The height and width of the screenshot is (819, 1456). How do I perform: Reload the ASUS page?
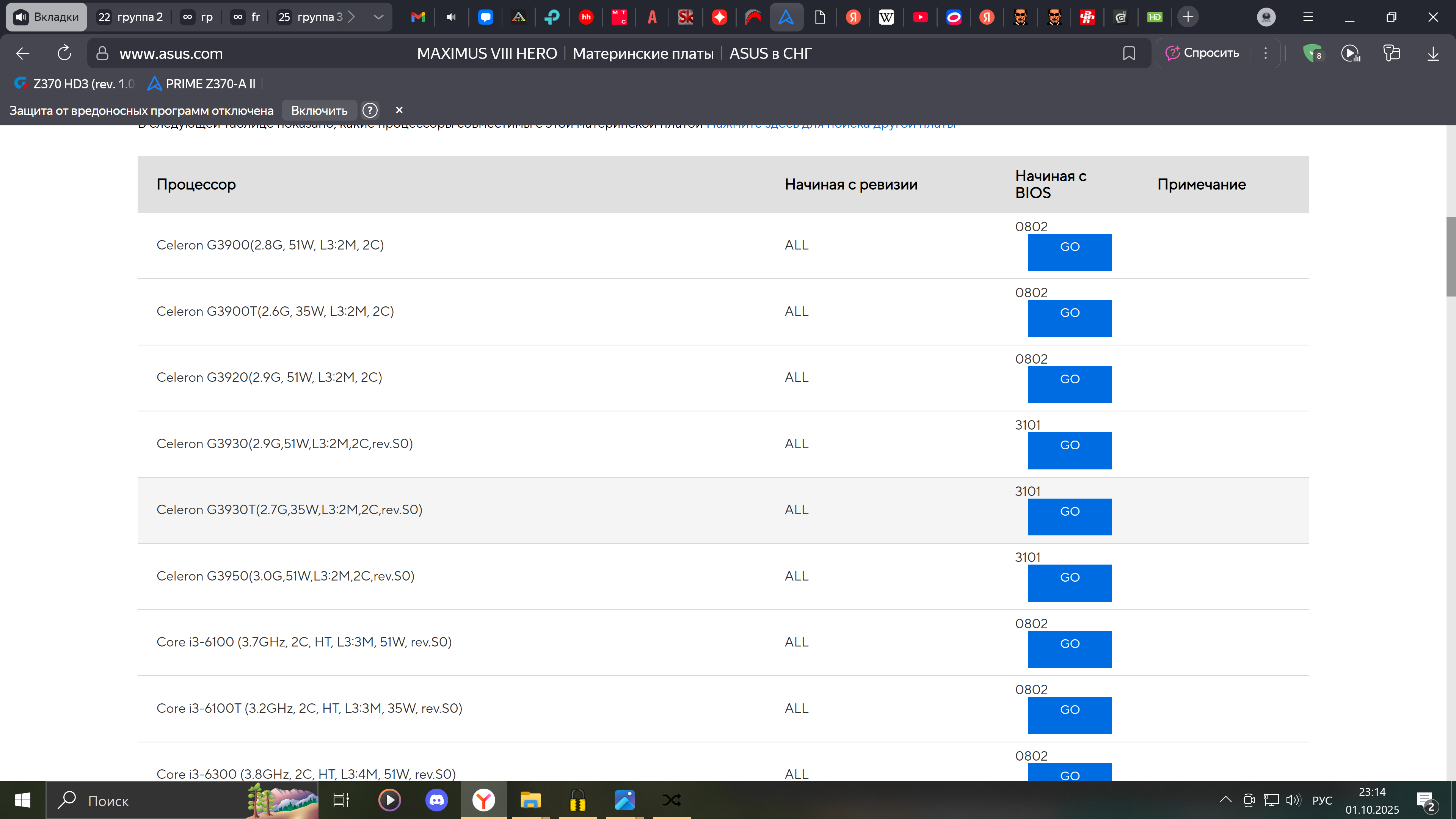click(x=64, y=53)
